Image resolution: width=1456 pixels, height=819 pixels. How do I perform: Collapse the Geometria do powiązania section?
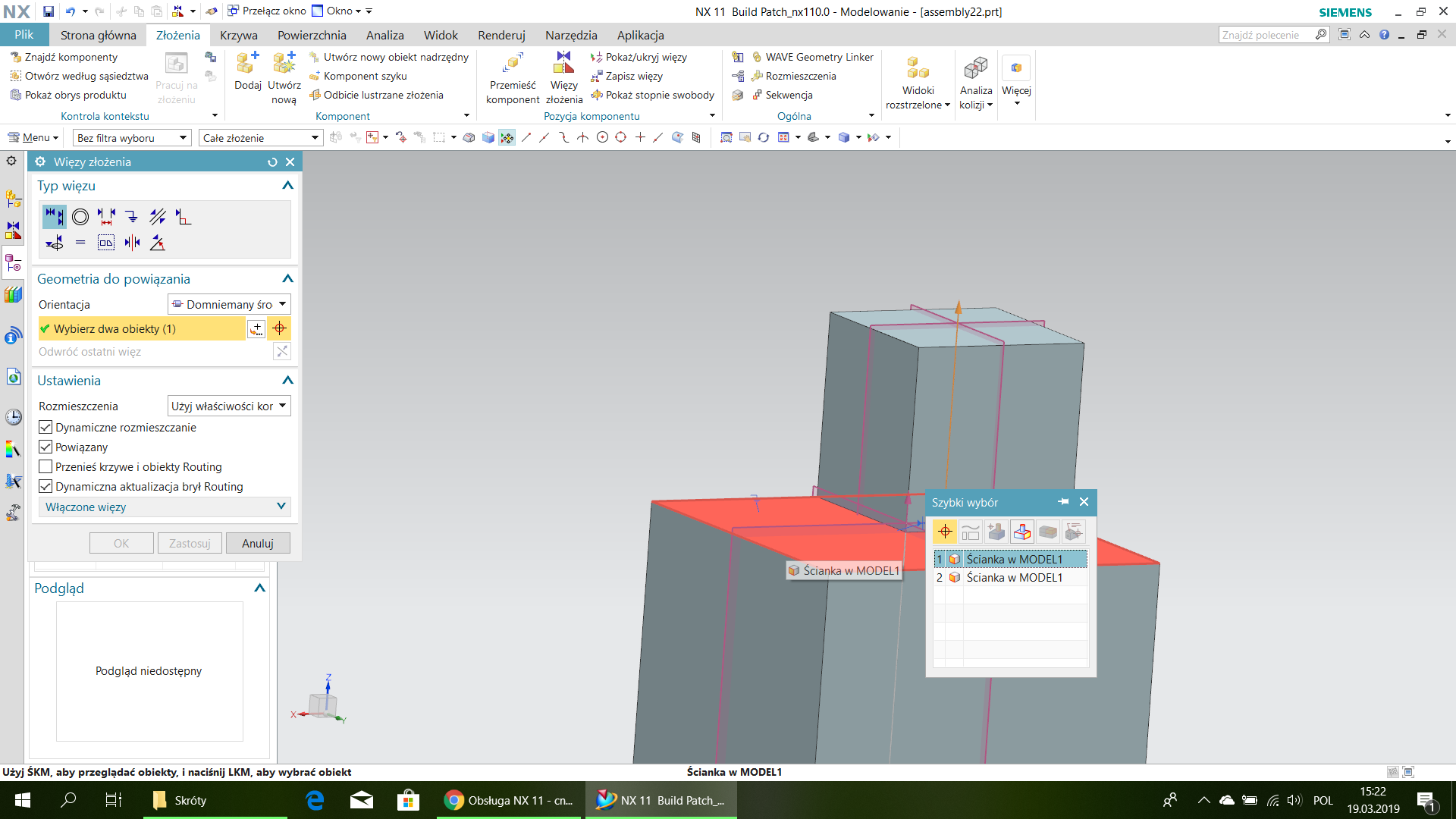(287, 279)
